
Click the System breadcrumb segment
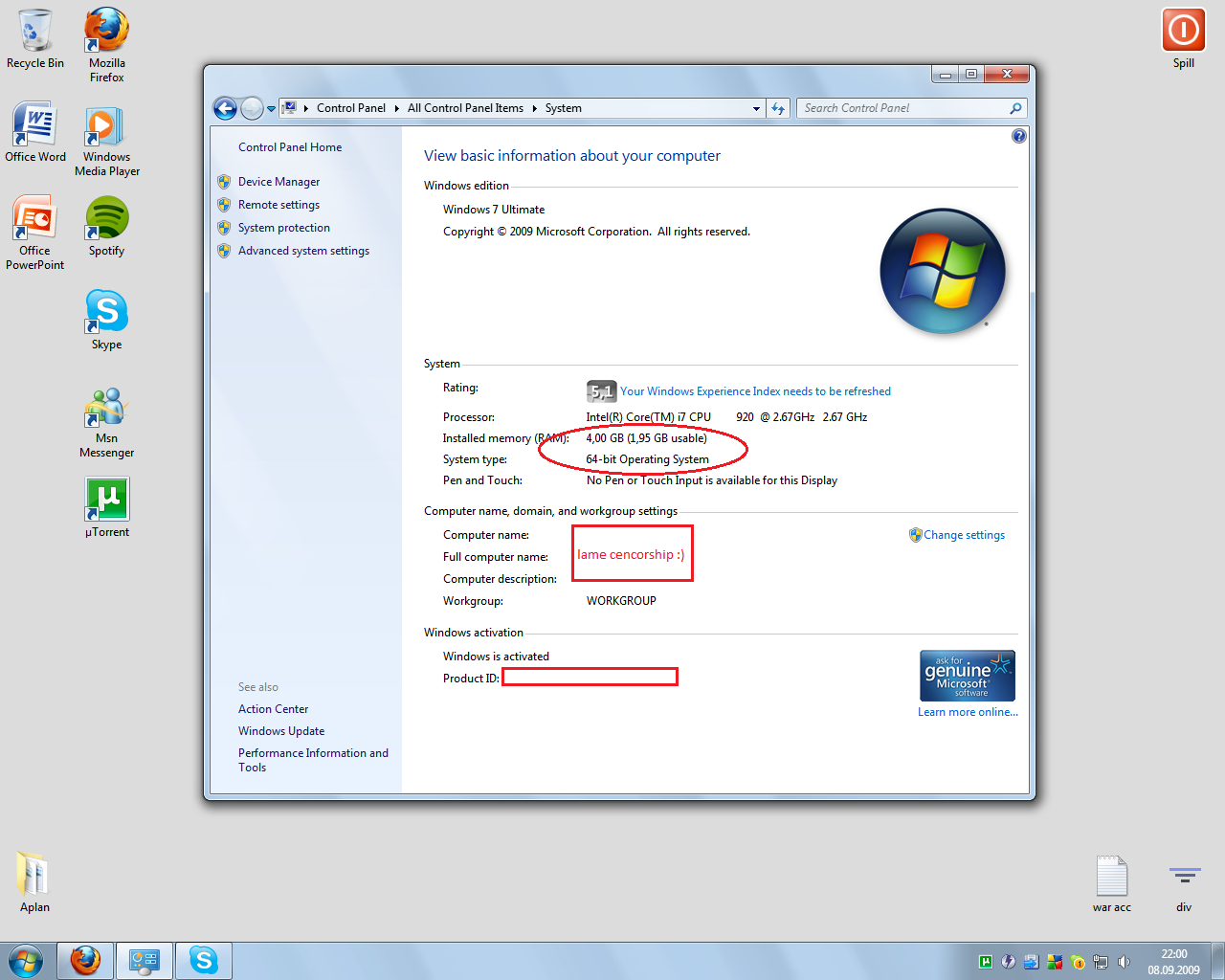click(x=564, y=108)
